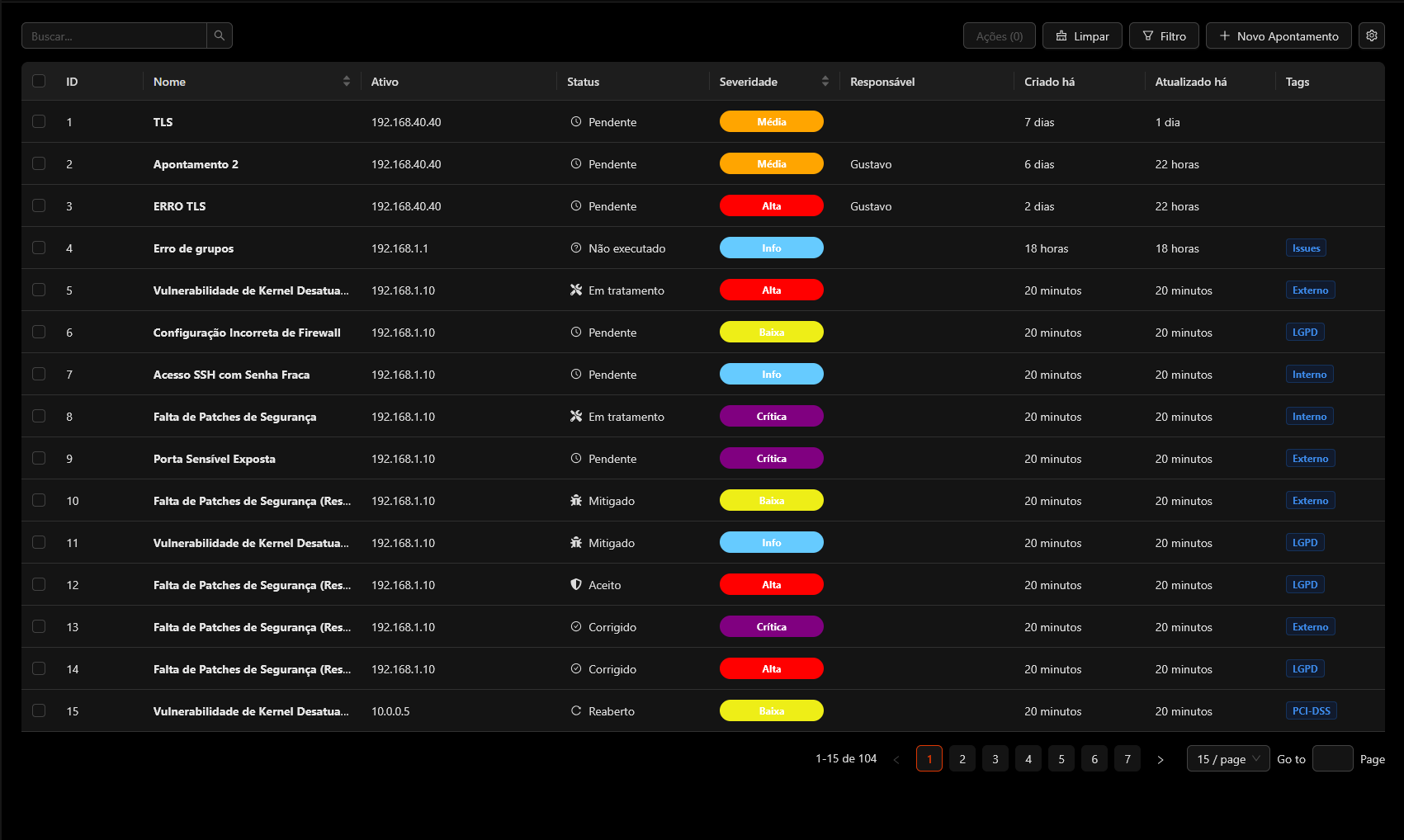Click the search magnifier icon

[220, 35]
